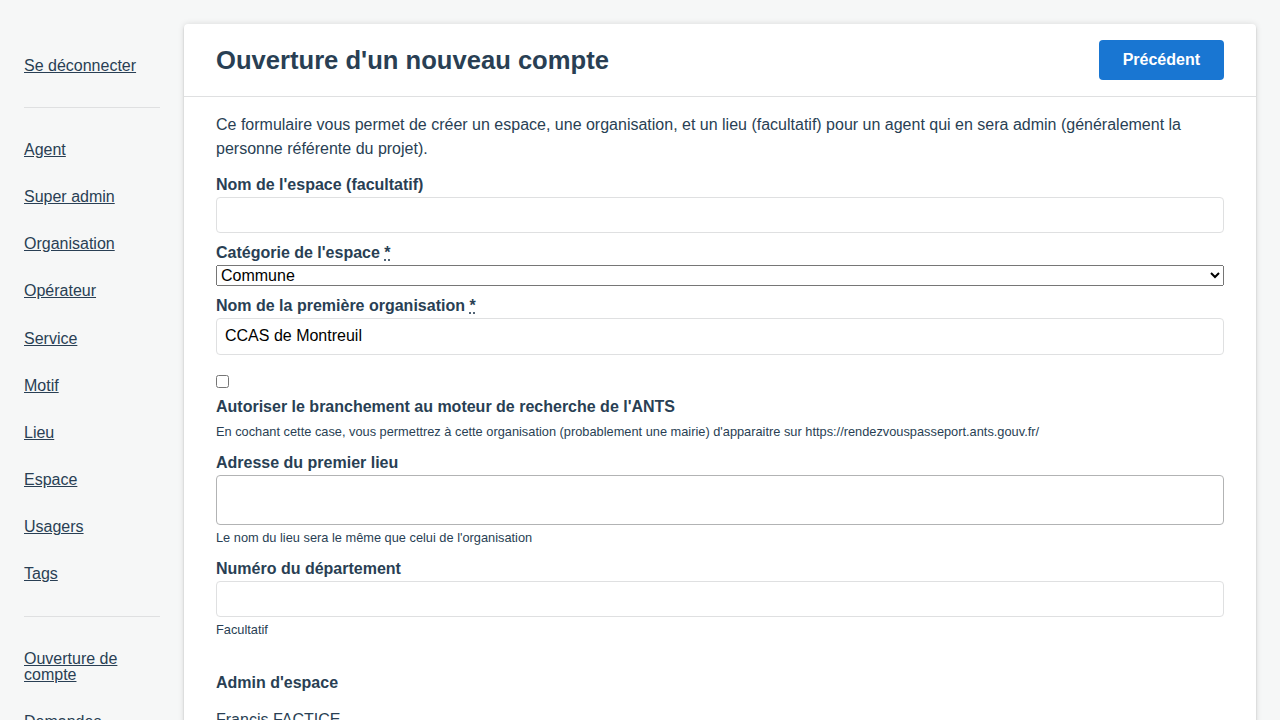Viewport: 1280px width, 720px height.
Task: Open the Agent menu entry
Action: (x=45, y=150)
